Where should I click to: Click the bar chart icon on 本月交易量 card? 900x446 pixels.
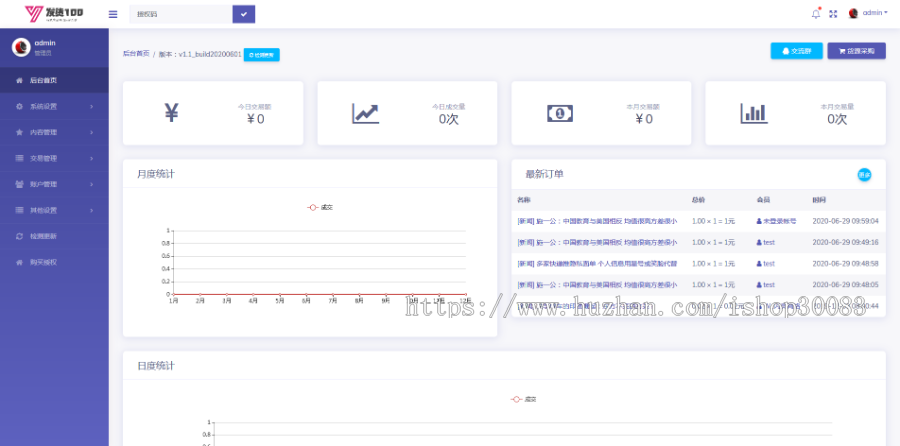click(x=754, y=113)
